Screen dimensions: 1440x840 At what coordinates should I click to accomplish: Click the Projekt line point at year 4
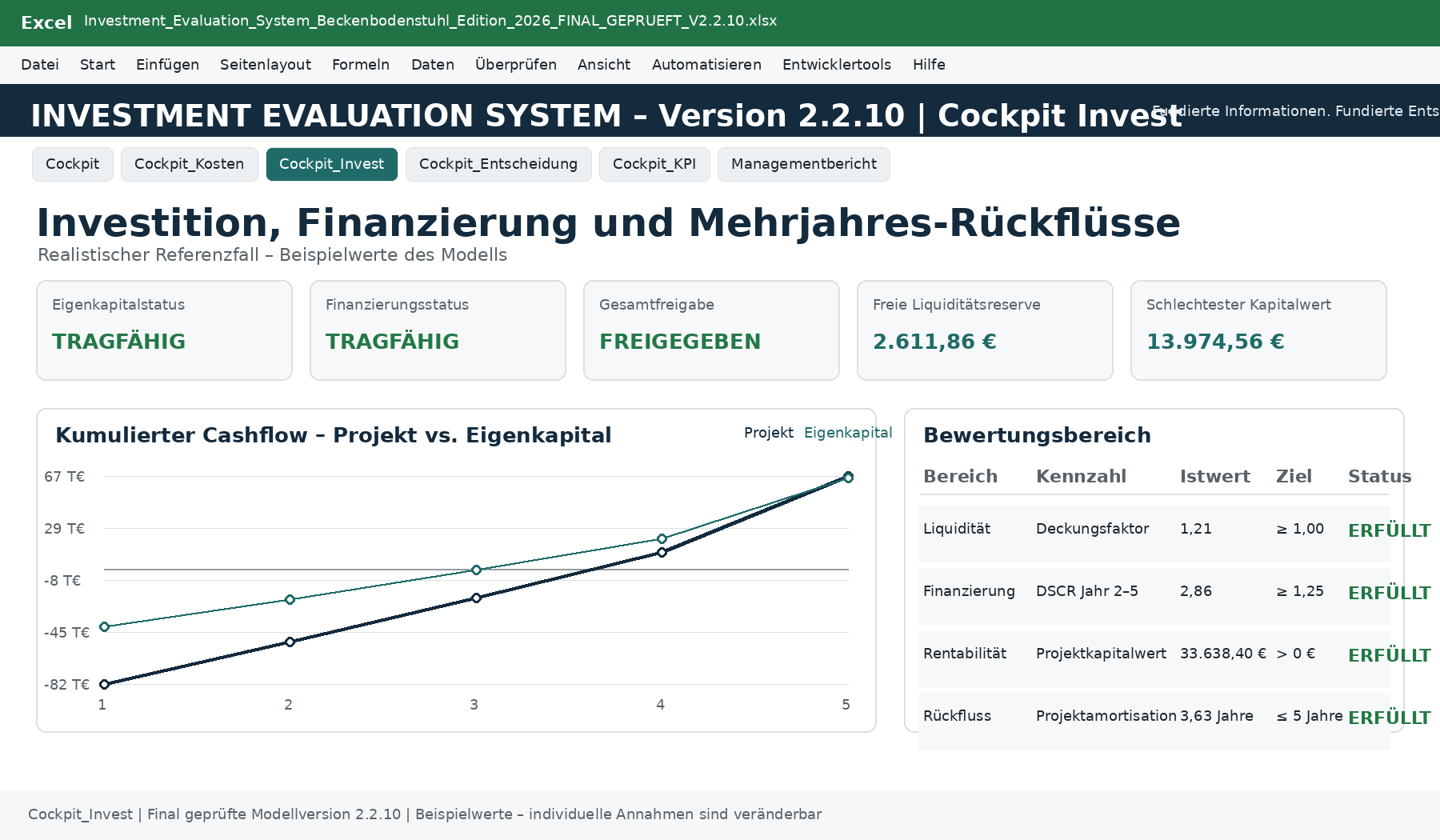pyautogui.click(x=662, y=552)
